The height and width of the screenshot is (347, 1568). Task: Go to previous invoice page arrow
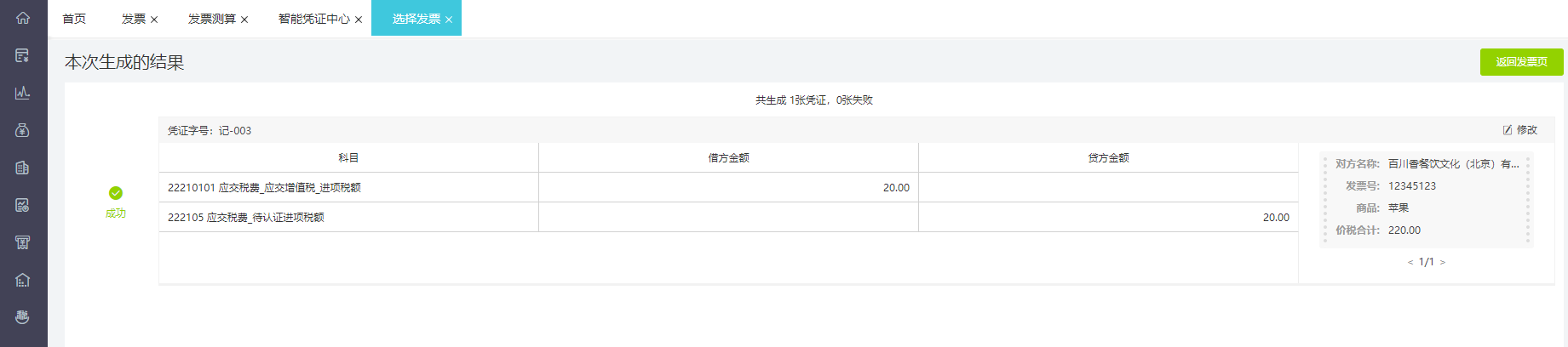click(1410, 262)
